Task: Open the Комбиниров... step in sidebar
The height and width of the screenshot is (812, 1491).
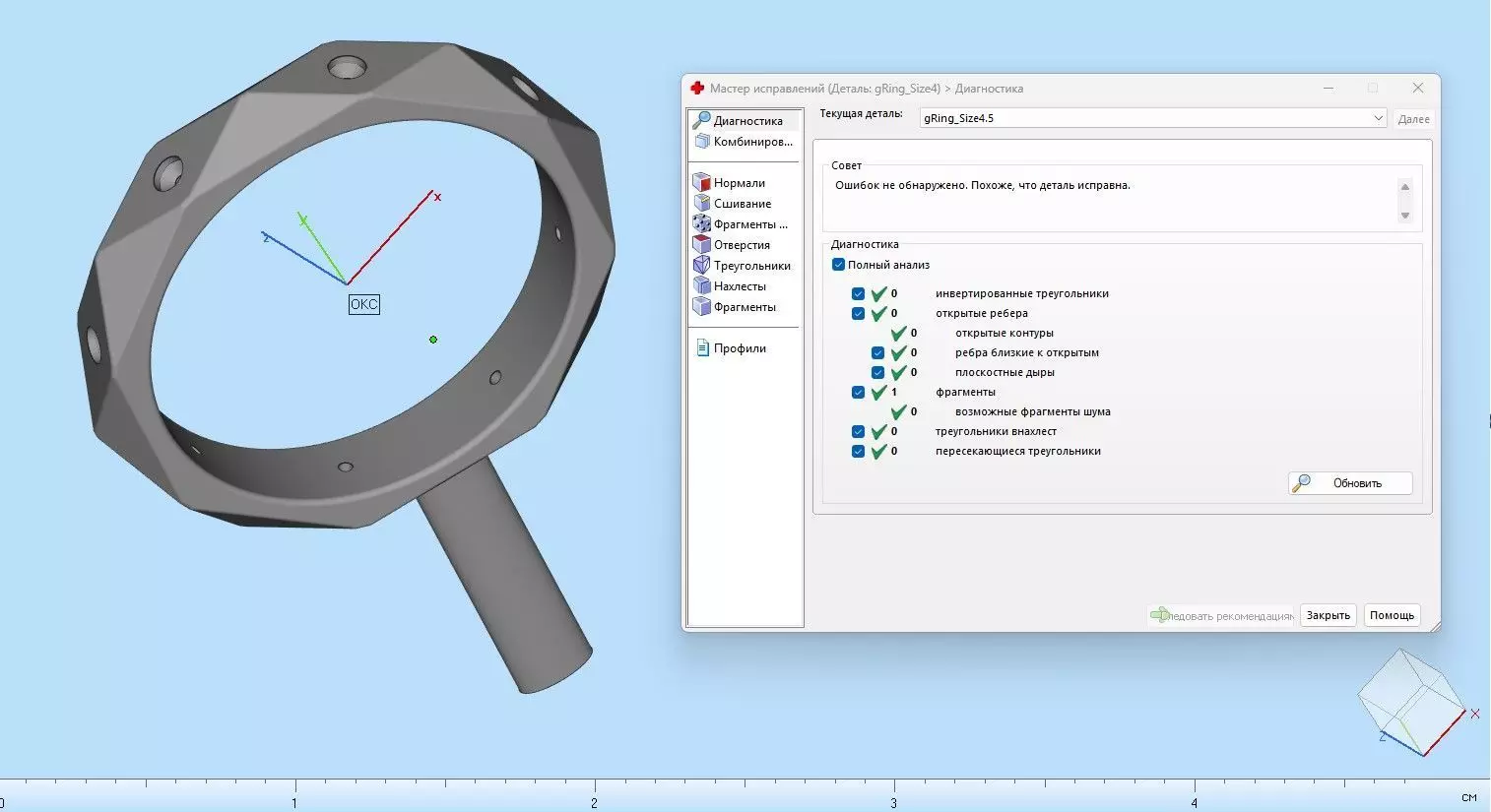Action: (745, 142)
